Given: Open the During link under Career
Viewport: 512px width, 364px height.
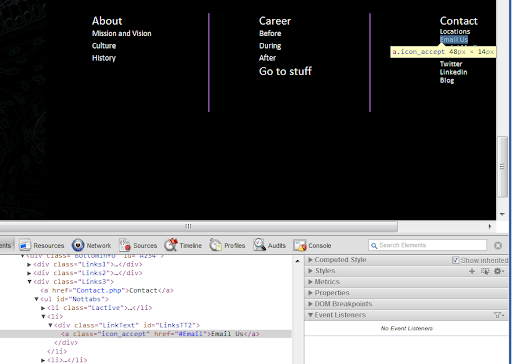Looking at the screenshot, I should tap(270, 46).
